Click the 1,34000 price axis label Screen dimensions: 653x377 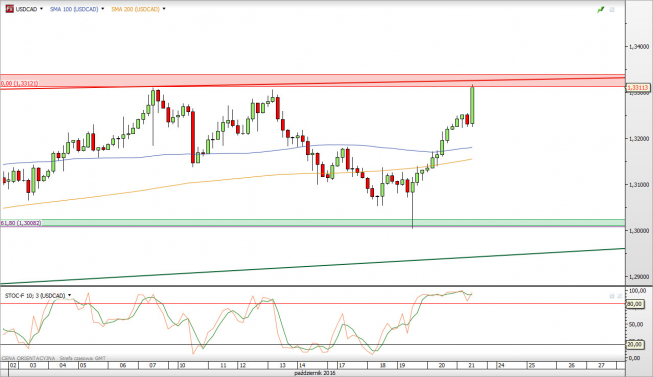639,47
